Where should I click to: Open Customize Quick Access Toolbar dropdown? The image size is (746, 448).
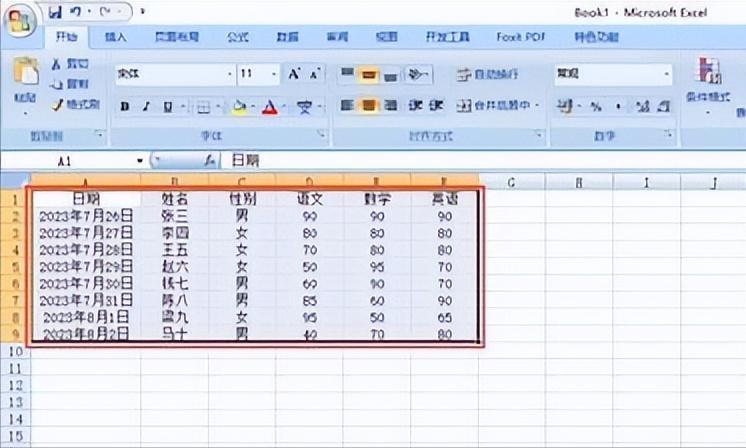point(142,12)
